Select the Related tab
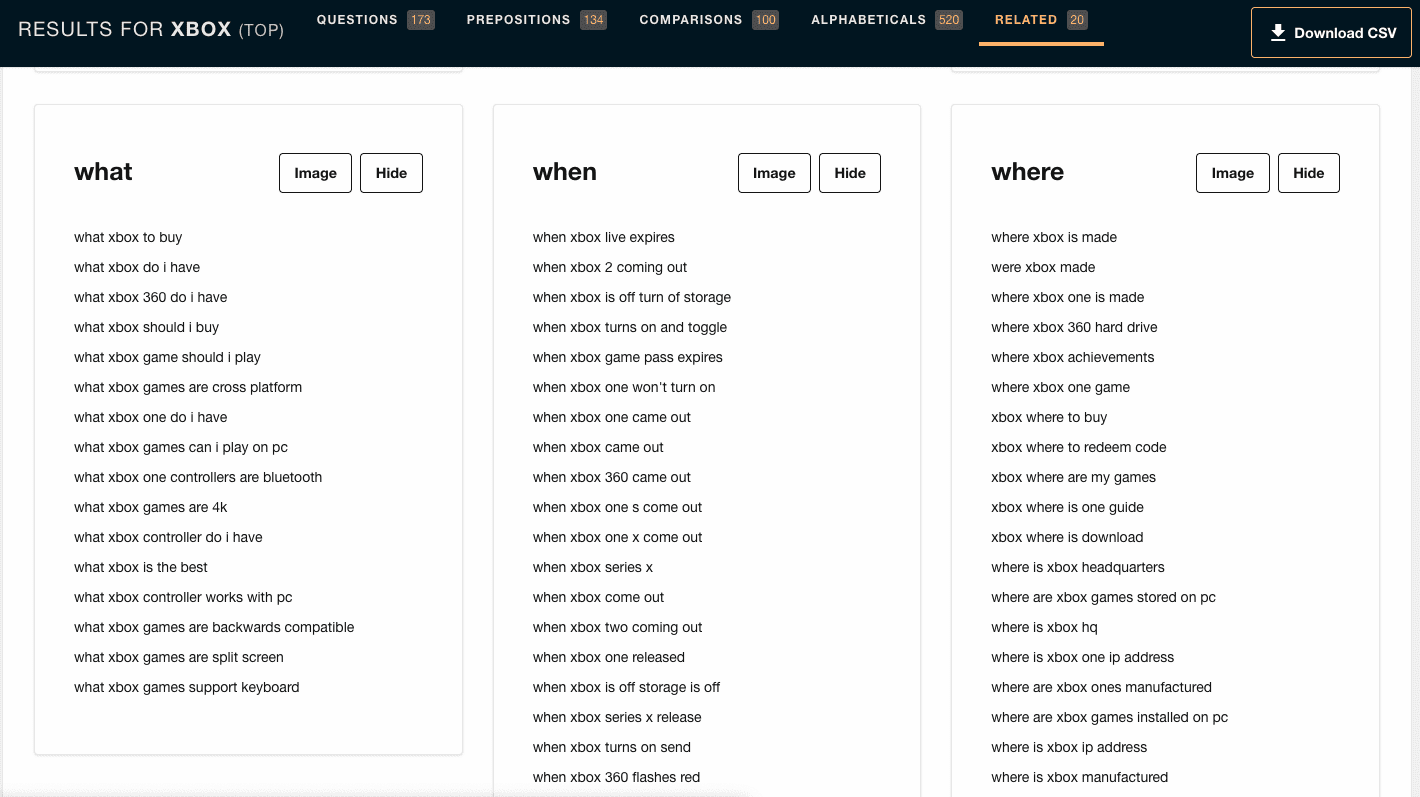The height and width of the screenshot is (797, 1420). tap(1041, 20)
